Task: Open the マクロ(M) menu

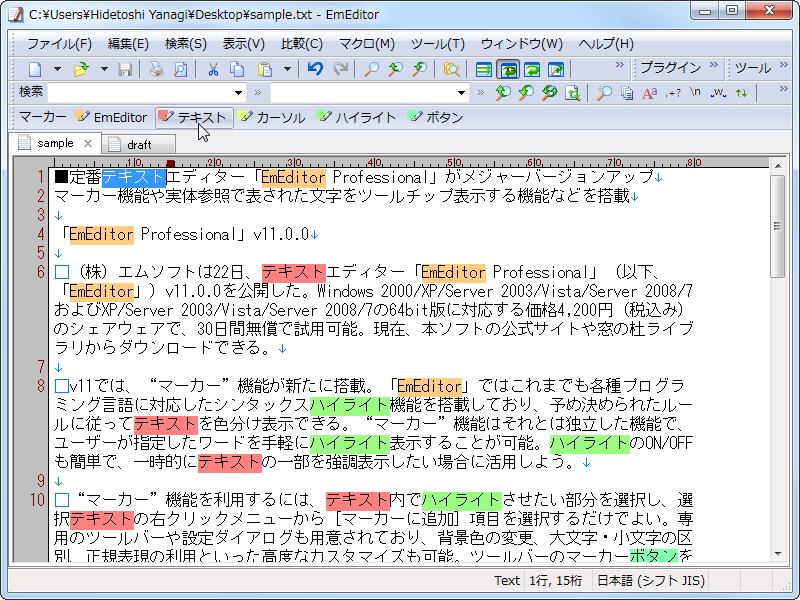Action: [367, 44]
